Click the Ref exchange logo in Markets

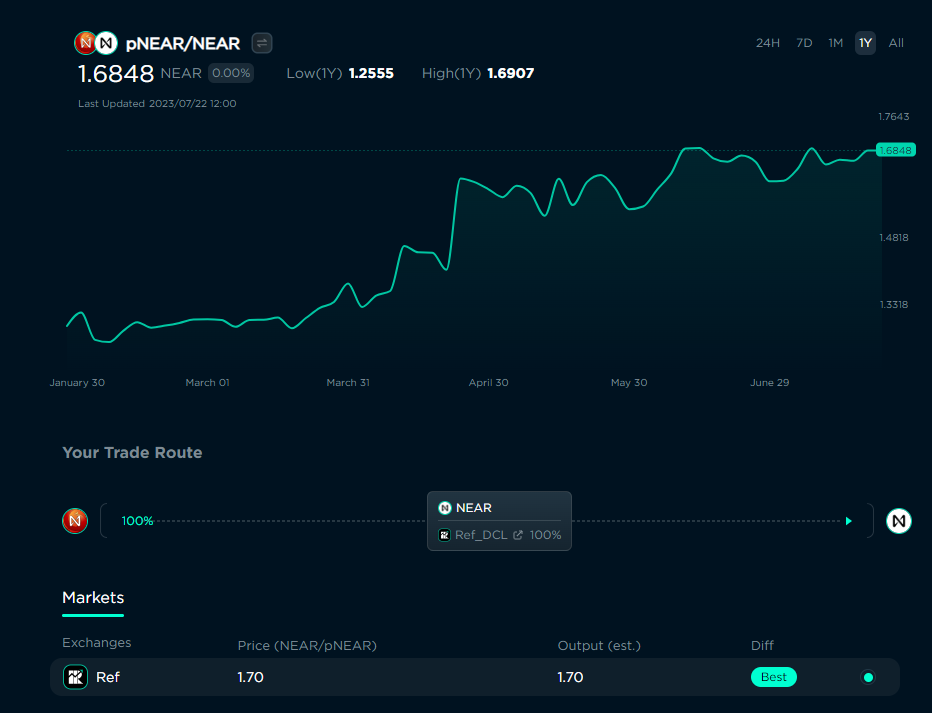point(76,677)
